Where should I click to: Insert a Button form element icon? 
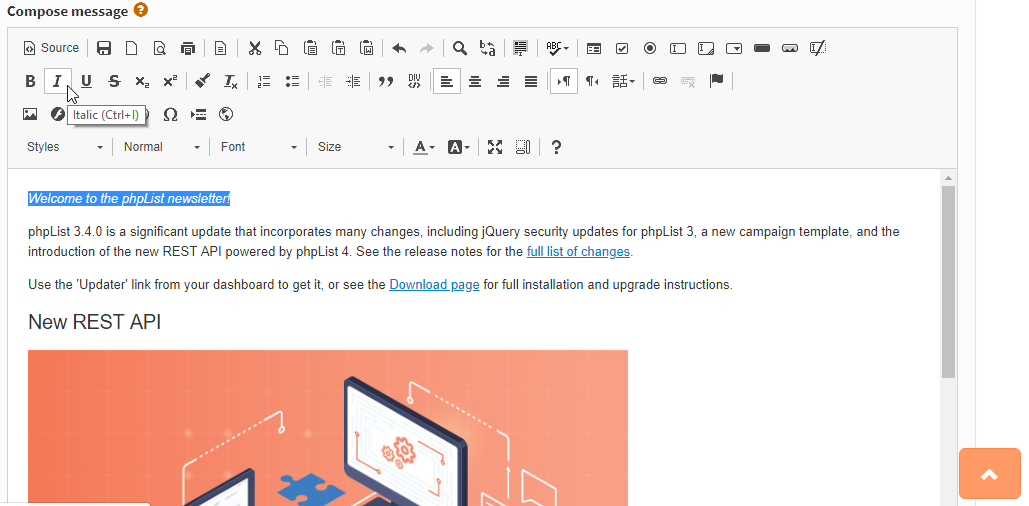click(762, 48)
